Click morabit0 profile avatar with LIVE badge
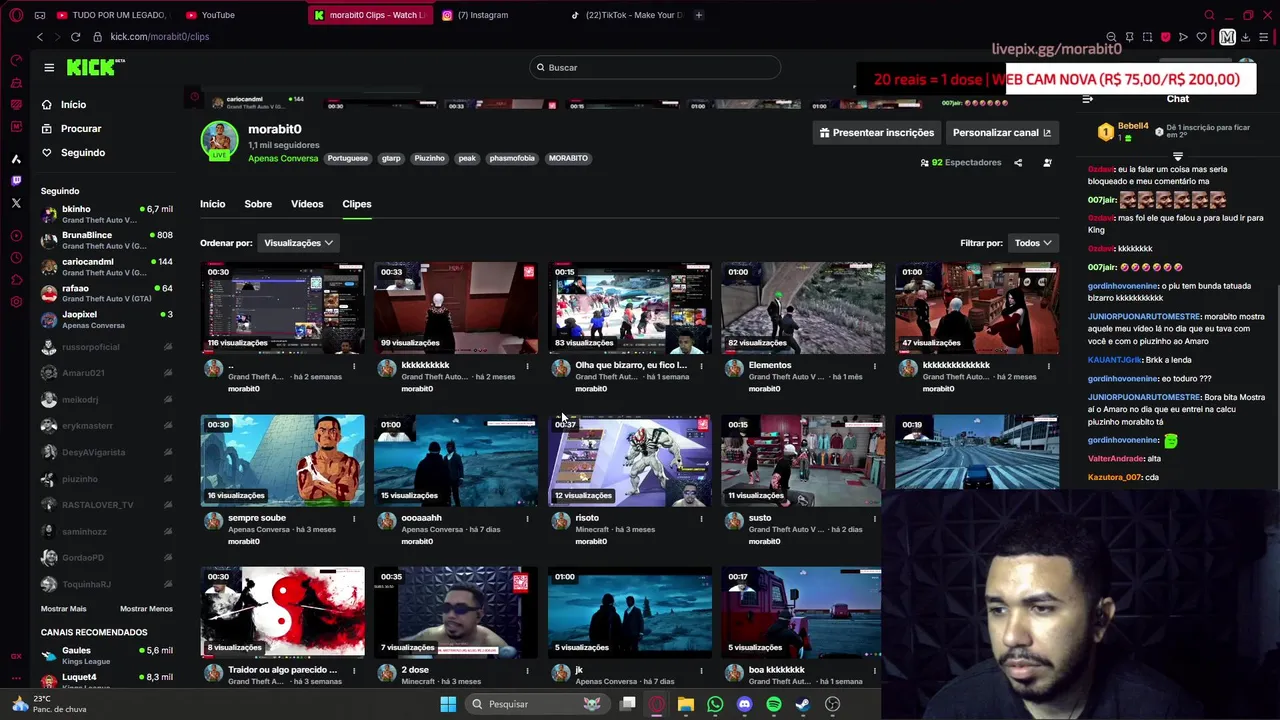The height and width of the screenshot is (720, 1280). 219,140
